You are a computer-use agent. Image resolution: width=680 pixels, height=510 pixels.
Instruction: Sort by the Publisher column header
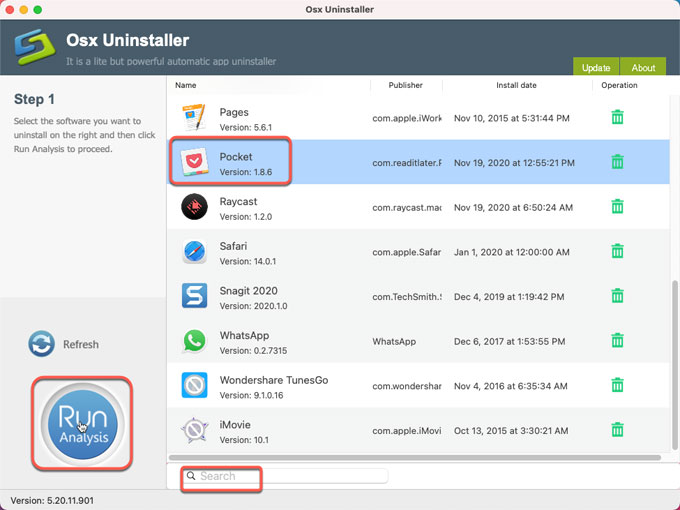(405, 85)
